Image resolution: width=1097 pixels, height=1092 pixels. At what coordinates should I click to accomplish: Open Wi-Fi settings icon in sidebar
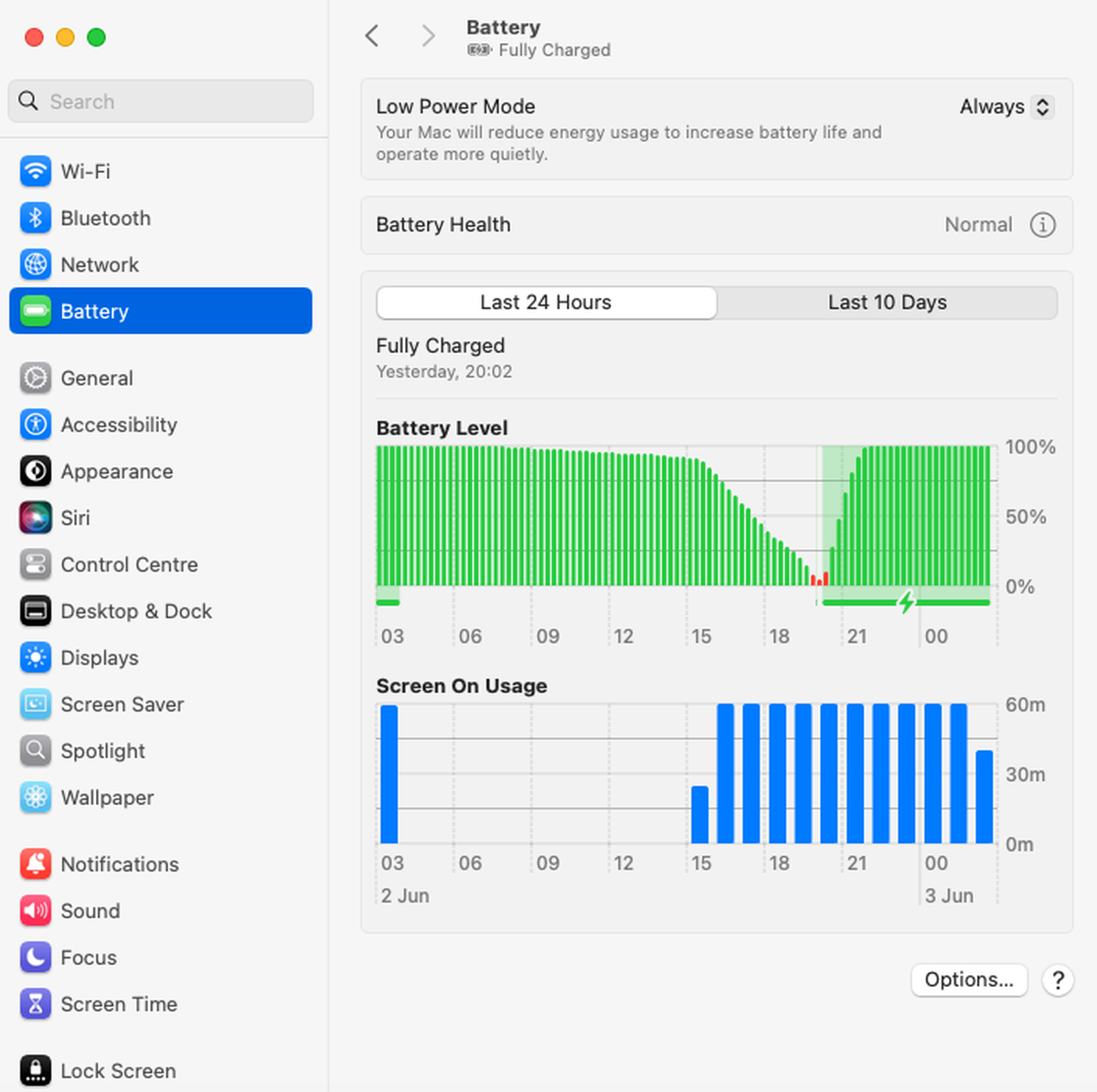[36, 171]
